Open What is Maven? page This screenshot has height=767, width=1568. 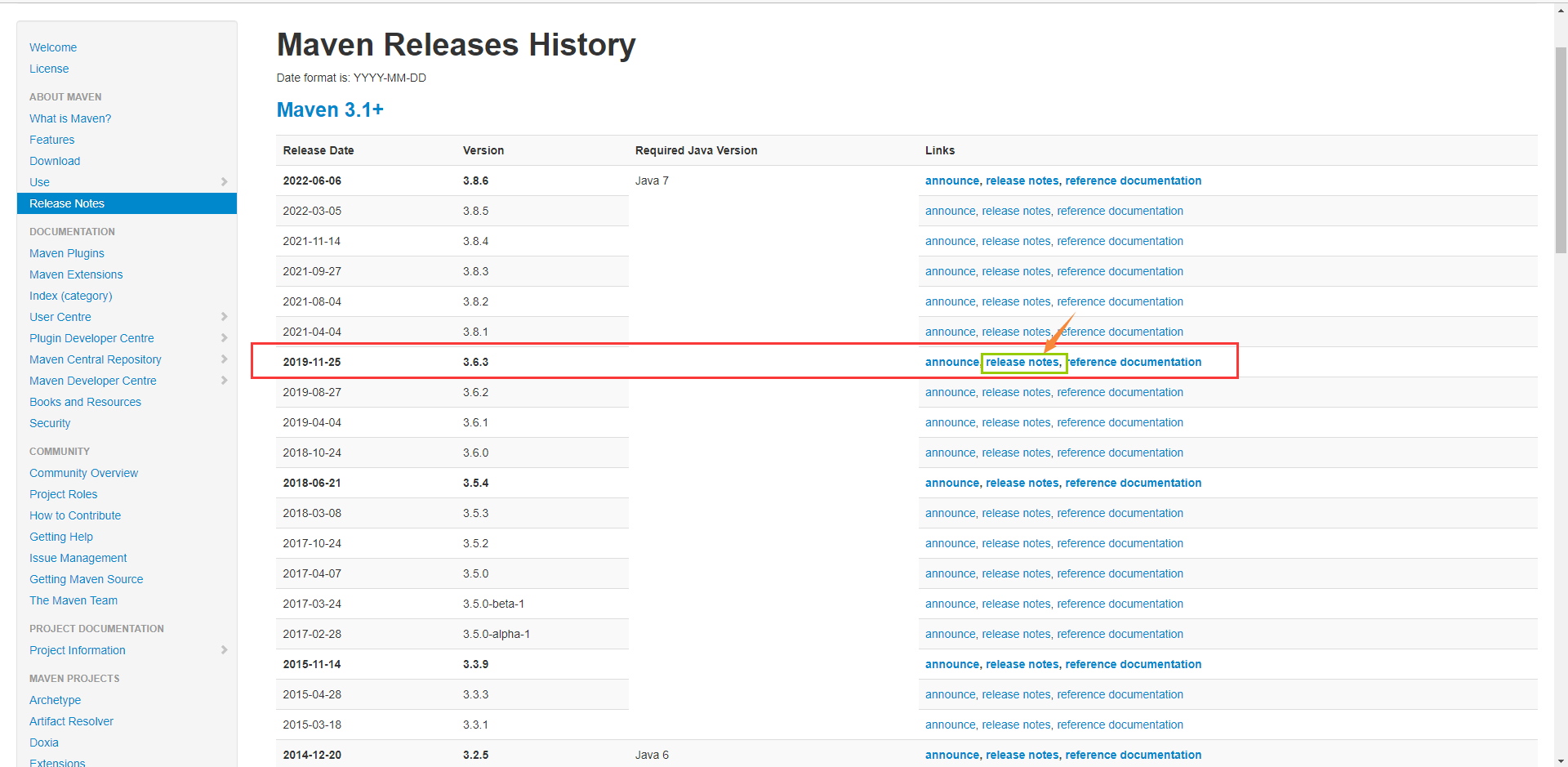(70, 118)
